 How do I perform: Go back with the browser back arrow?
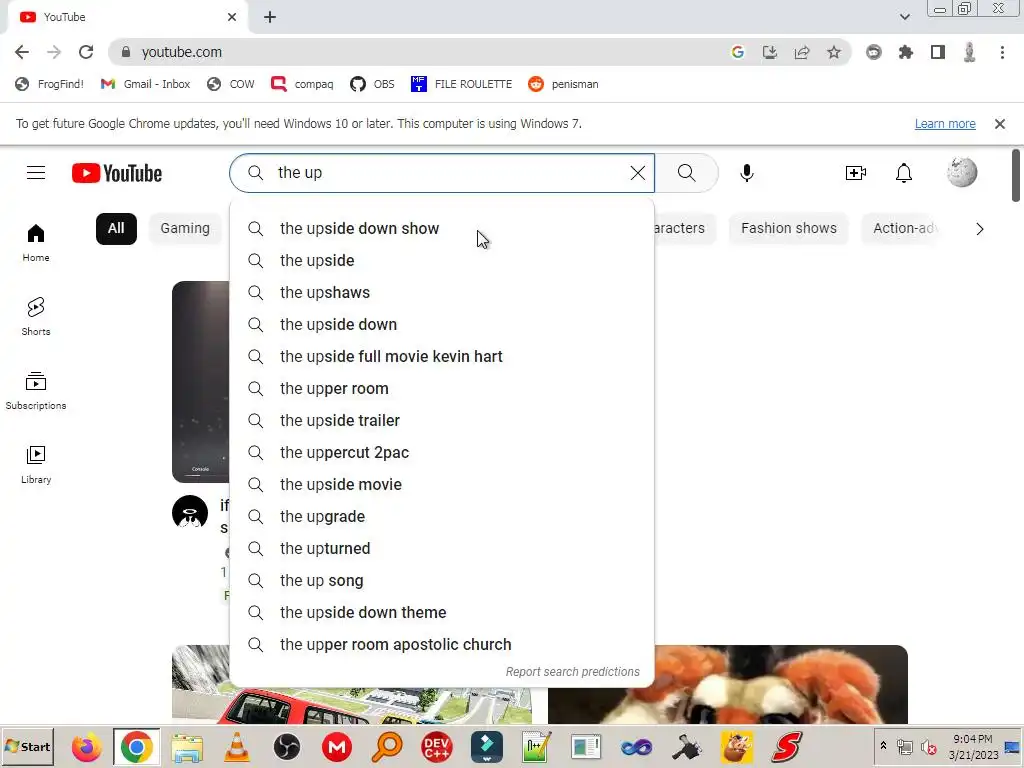point(22,52)
